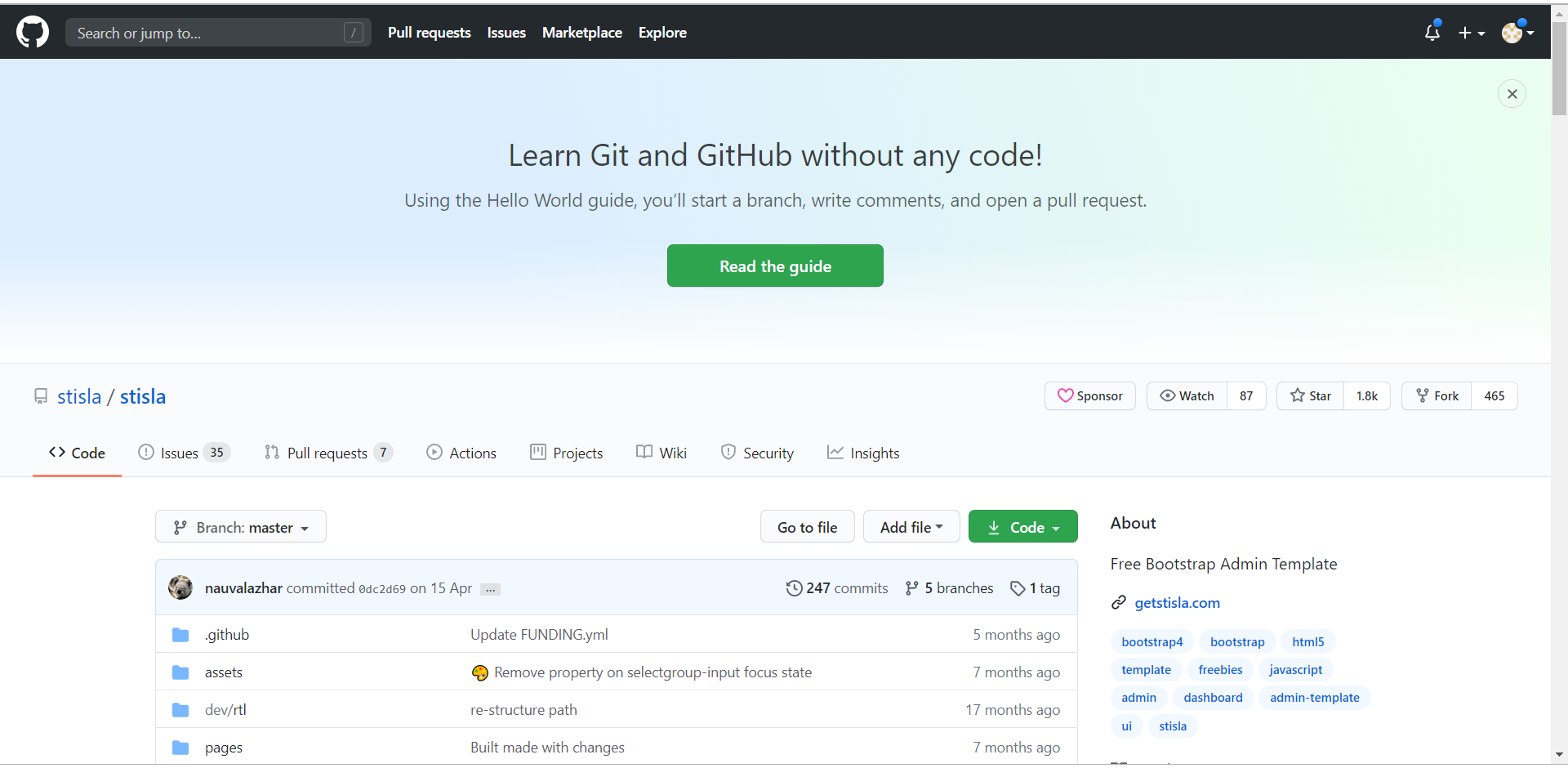This screenshot has height=768, width=1568.
Task: Click the Sponsor button
Action: (x=1090, y=395)
